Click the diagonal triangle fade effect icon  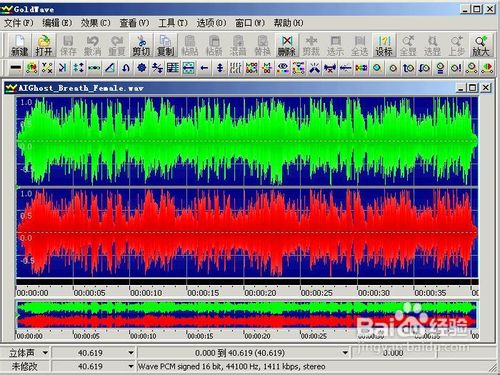point(110,68)
